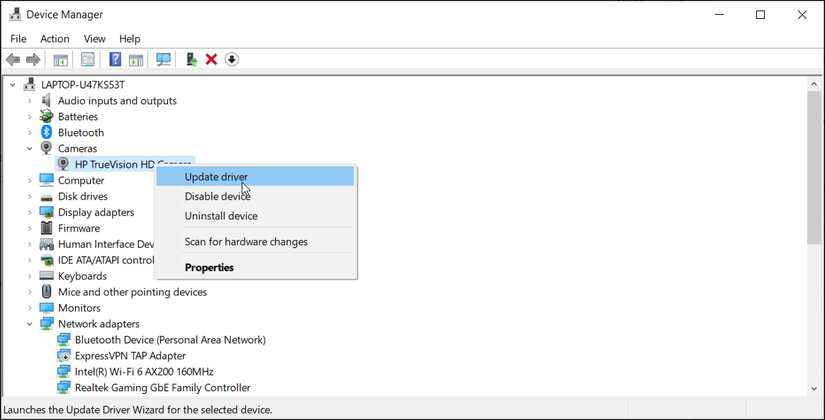Viewport: 825px width, 420px height.
Task: Click the Mice and other pointing devices icon
Action: pos(46,292)
